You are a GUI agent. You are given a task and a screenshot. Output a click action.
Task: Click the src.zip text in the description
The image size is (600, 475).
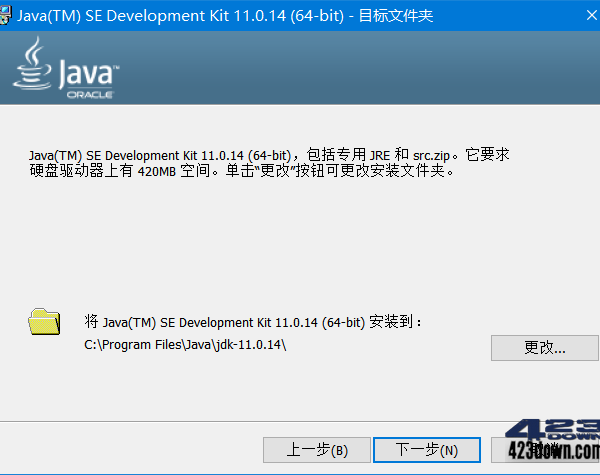[x=437, y=155]
